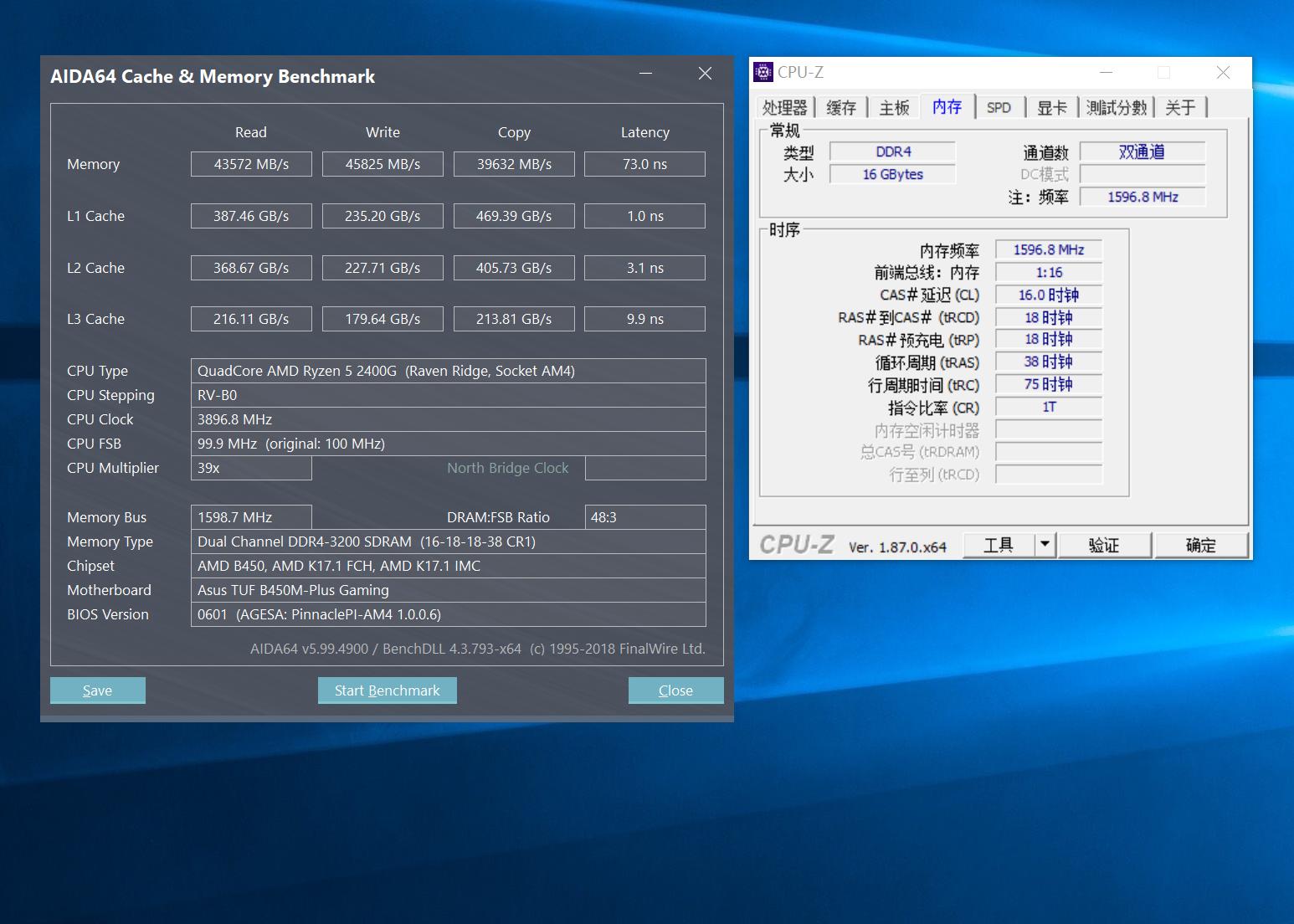Click the CPU-Z logo icon in title bar
This screenshot has width=1294, height=924.
[763, 72]
